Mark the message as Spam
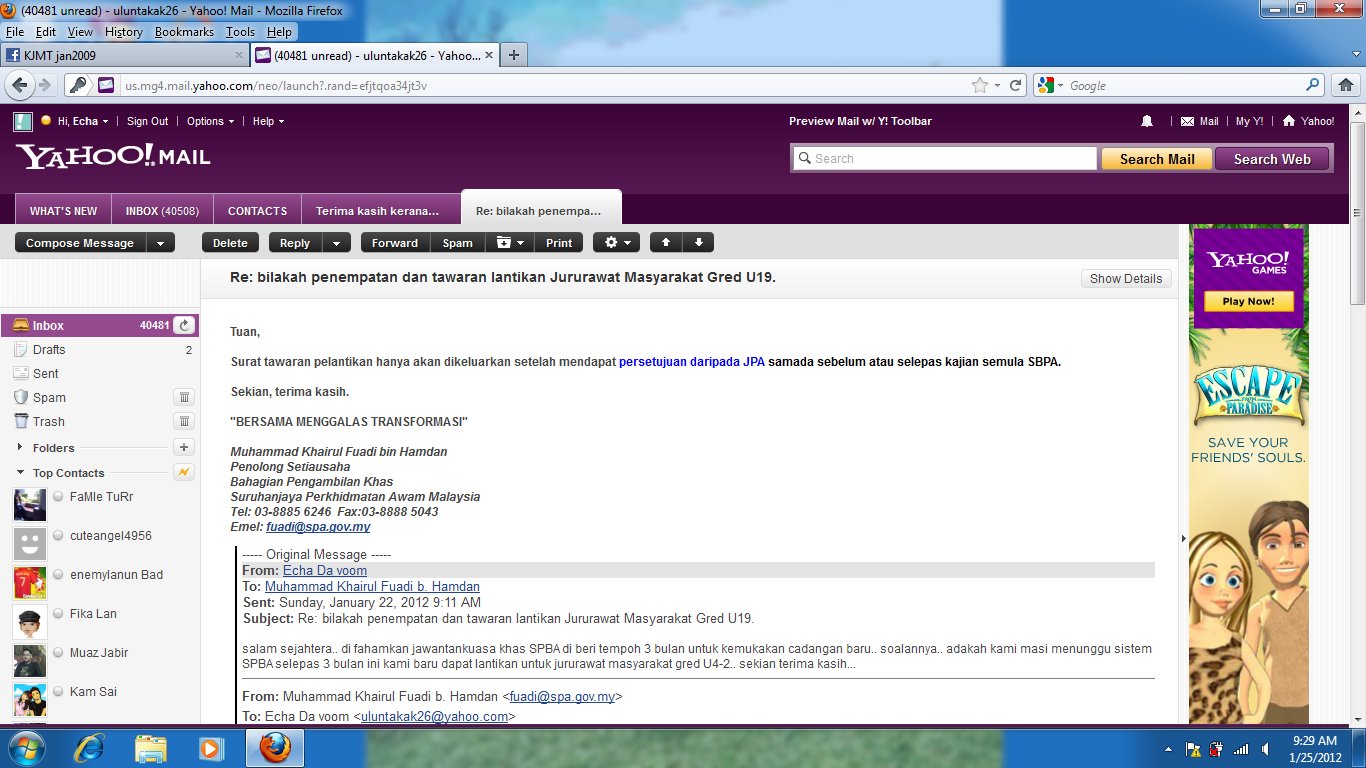The height and width of the screenshot is (768, 1366). click(x=458, y=242)
